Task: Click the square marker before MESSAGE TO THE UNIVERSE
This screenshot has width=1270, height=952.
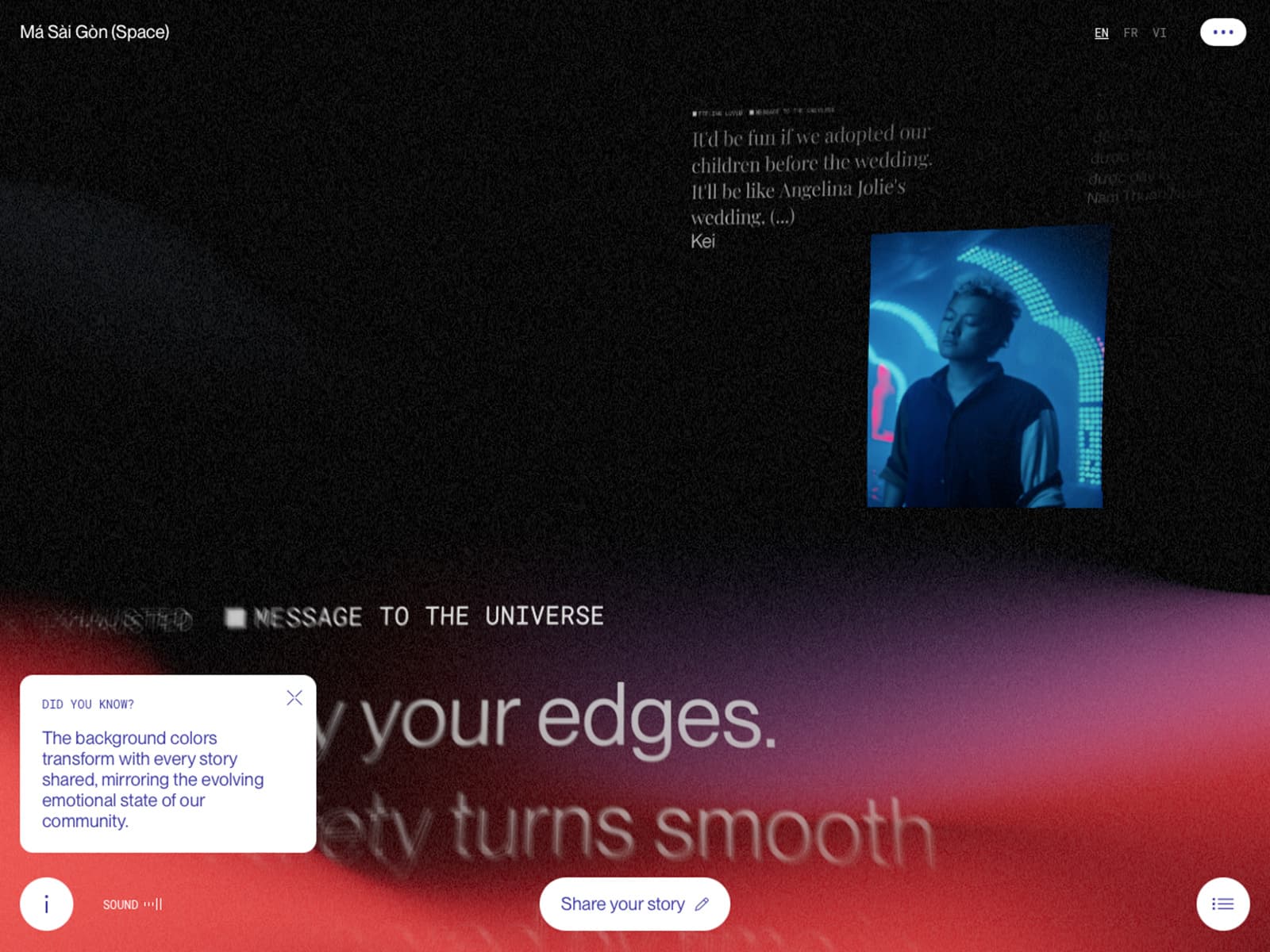Action: 235,617
